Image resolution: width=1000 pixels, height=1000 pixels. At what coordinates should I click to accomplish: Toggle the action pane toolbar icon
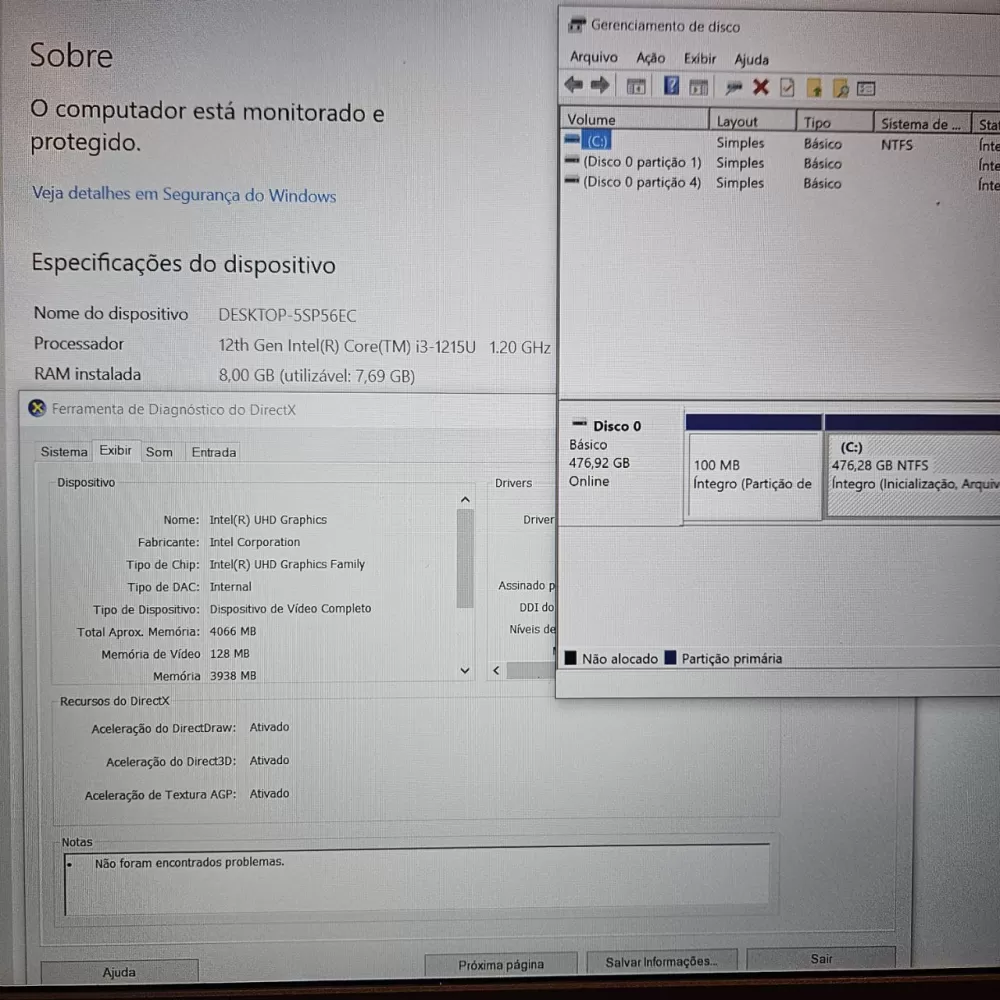point(698,87)
